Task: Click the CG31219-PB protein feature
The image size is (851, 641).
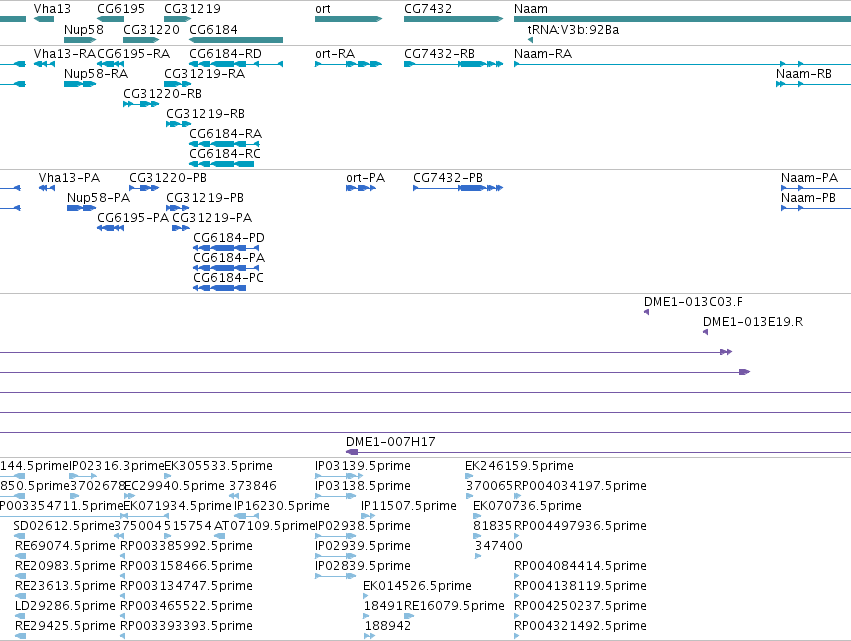Action: pyautogui.click(x=177, y=208)
